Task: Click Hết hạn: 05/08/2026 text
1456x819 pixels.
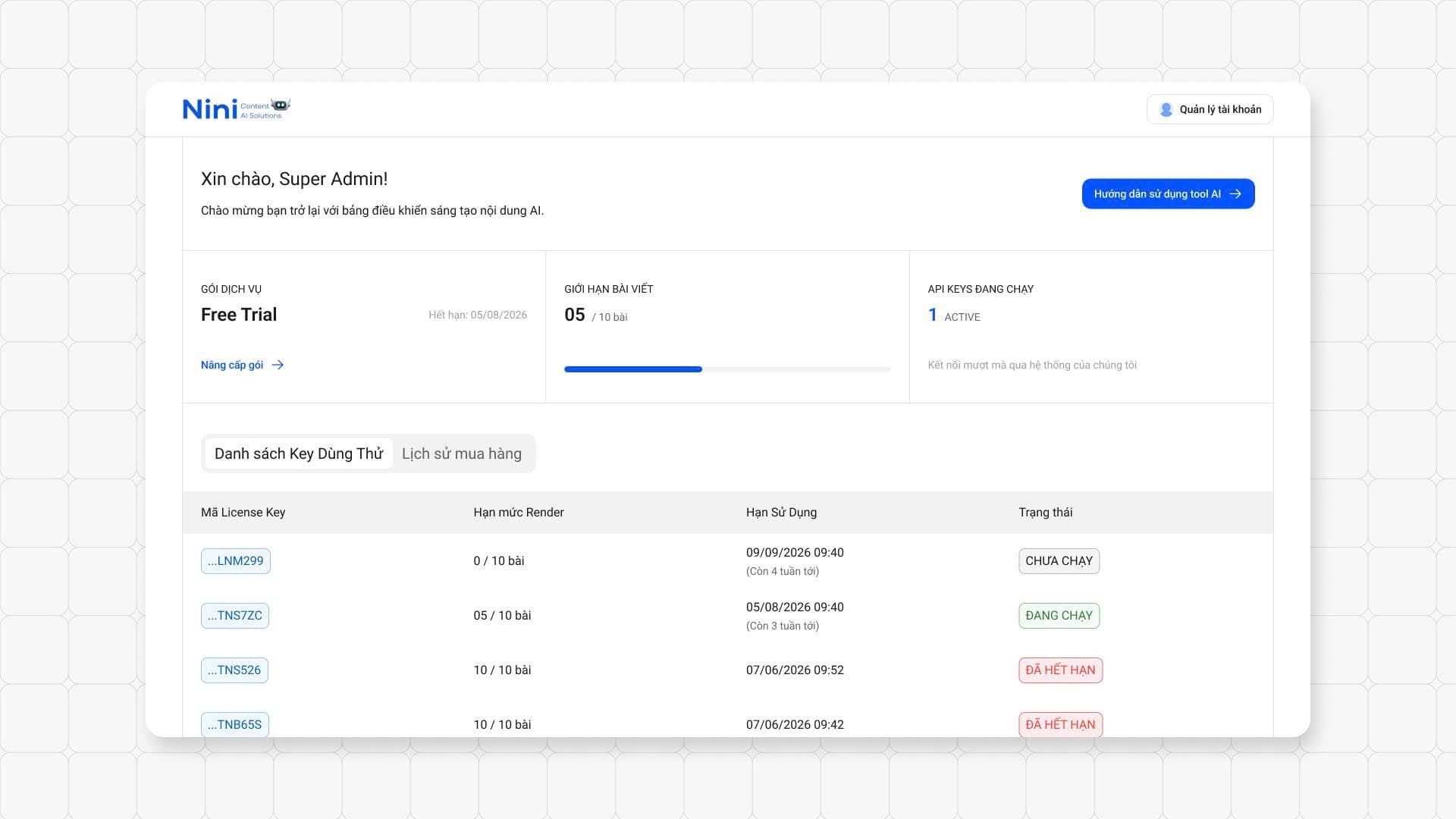Action: tap(478, 315)
